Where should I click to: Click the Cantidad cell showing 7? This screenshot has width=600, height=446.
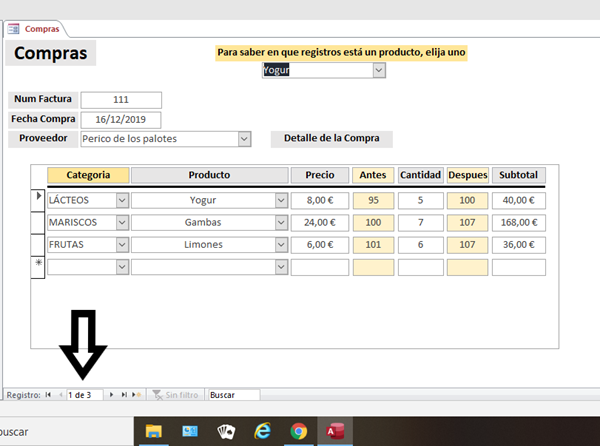coord(421,223)
